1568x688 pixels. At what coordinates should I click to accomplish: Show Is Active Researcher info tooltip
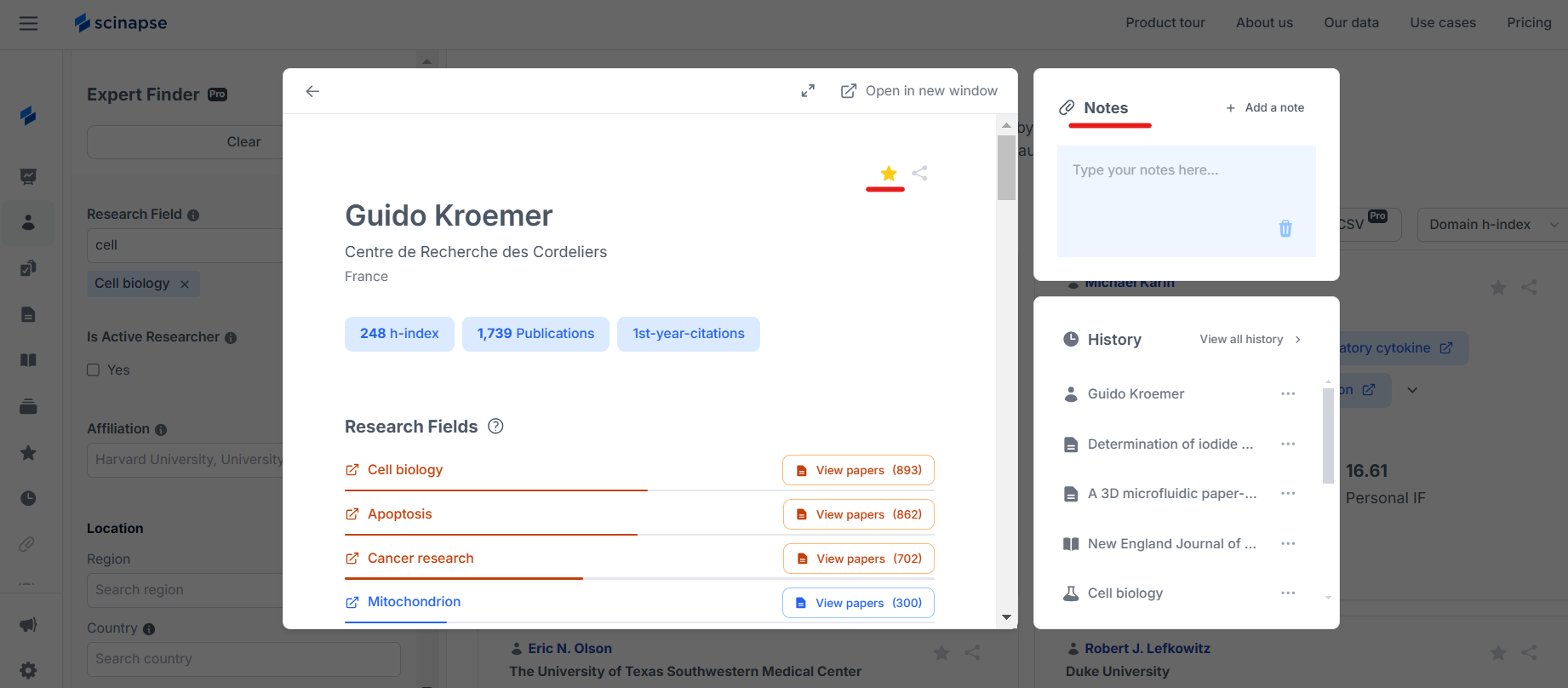coord(231,338)
